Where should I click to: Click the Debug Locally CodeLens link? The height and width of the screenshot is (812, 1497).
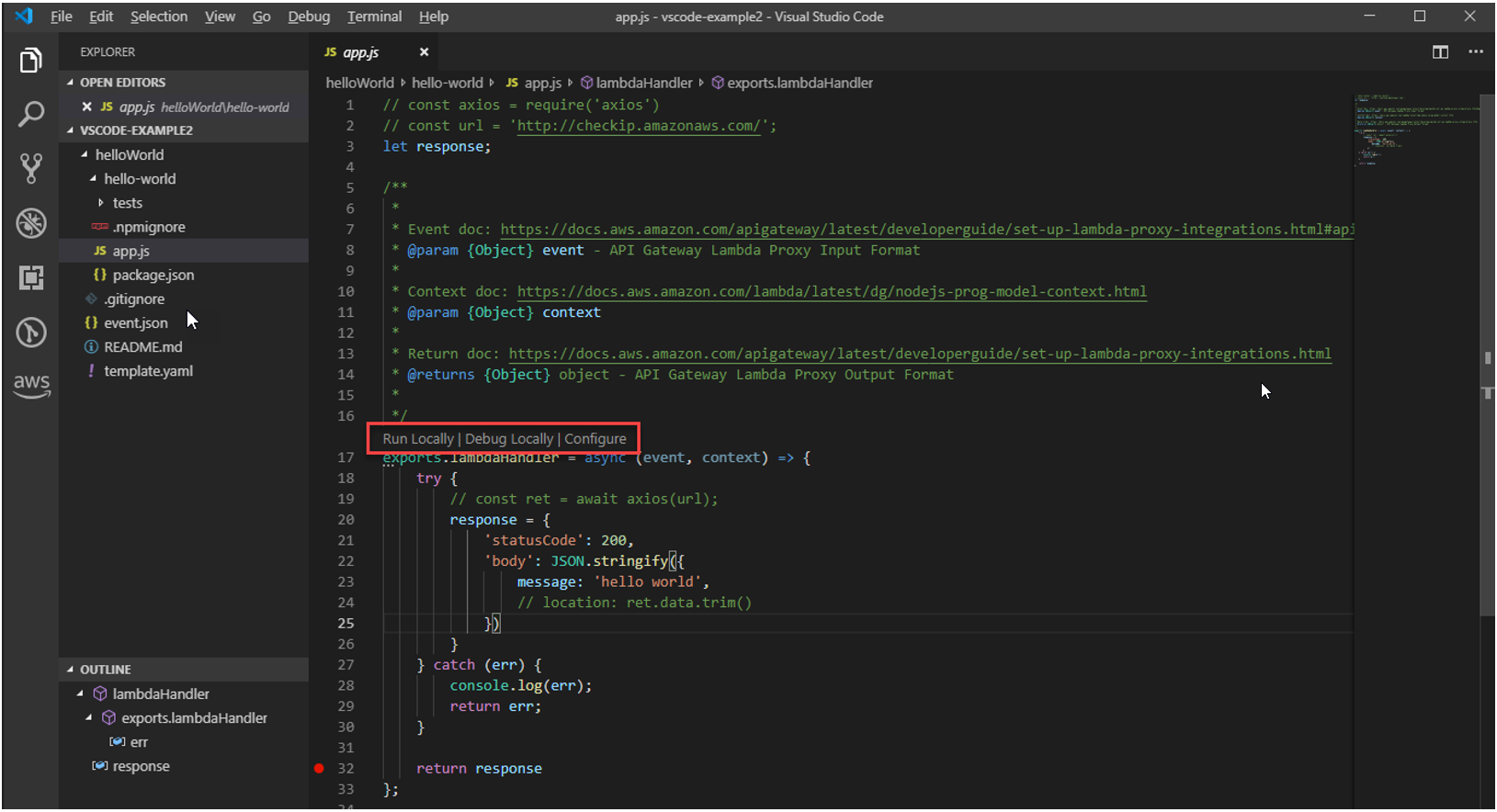(509, 439)
